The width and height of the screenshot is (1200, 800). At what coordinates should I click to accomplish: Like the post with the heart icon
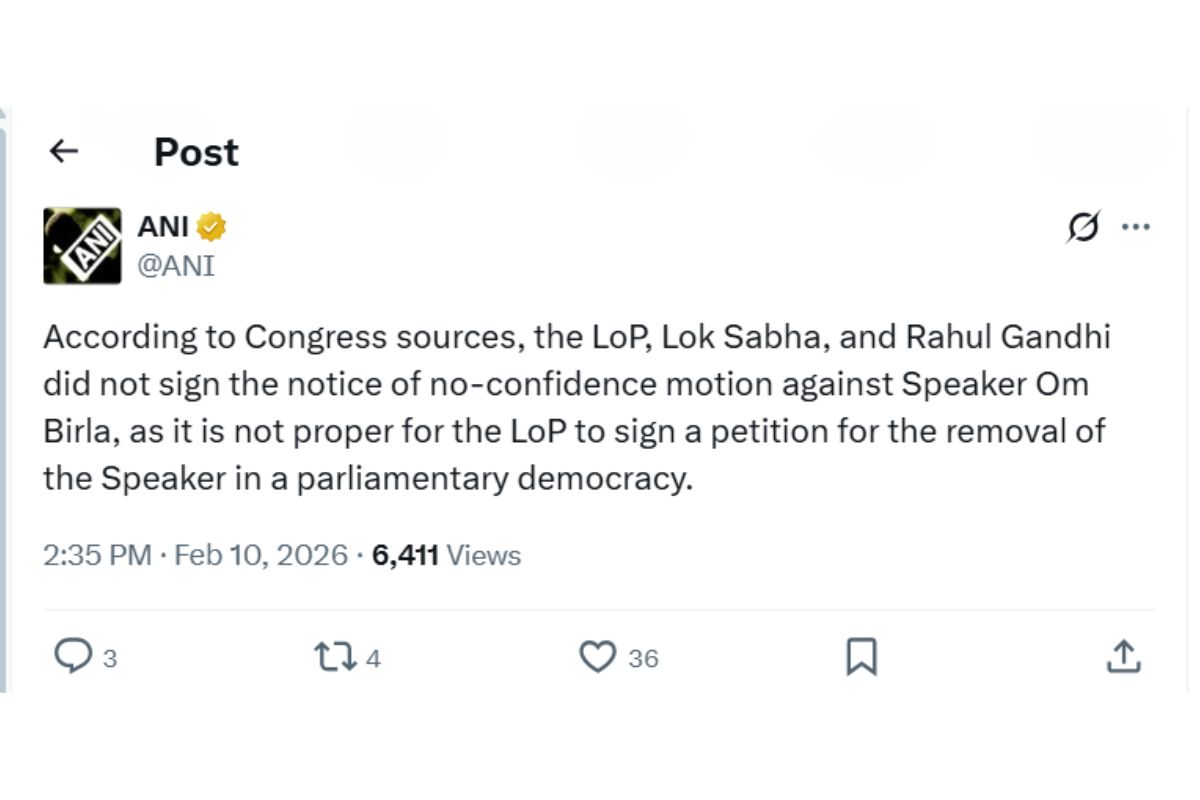click(597, 657)
